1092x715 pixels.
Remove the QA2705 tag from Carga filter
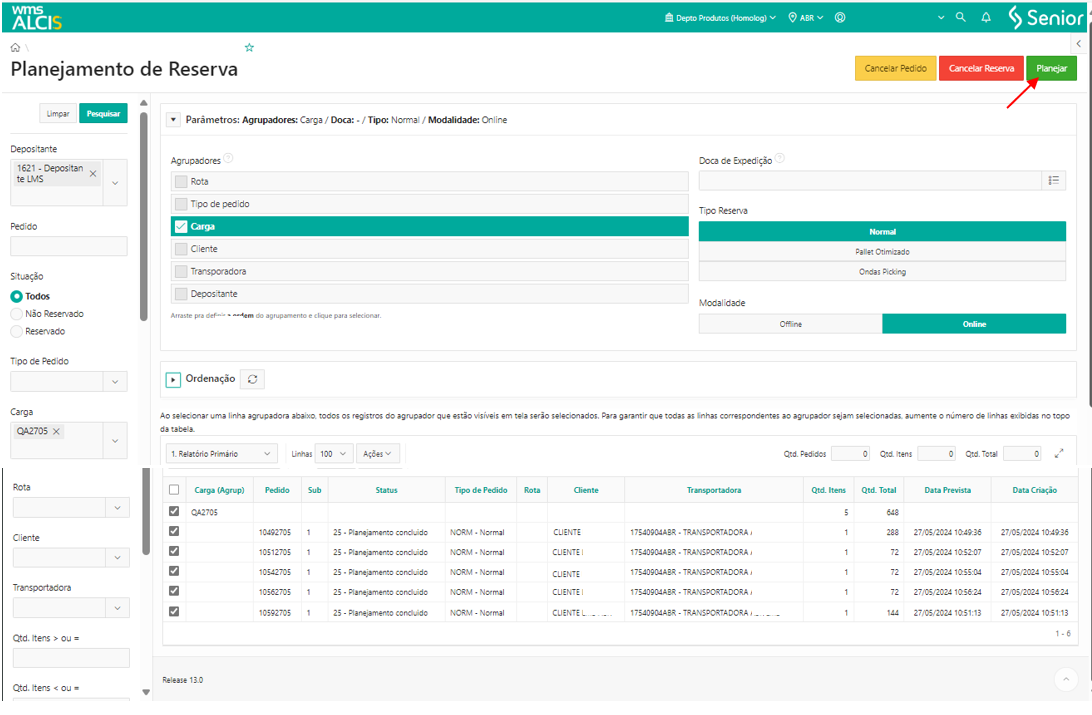click(57, 431)
